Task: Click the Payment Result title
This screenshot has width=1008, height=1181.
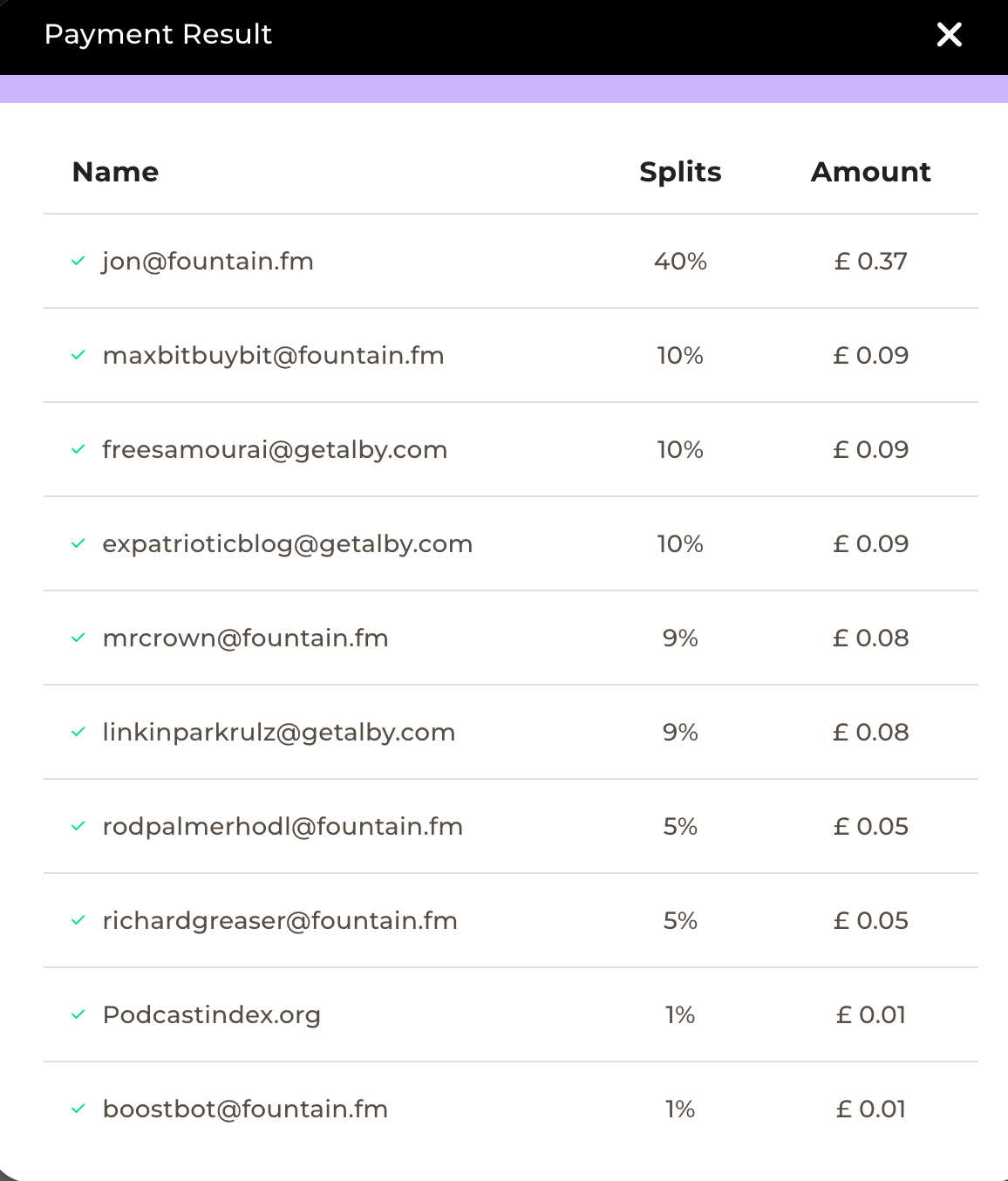Action: click(158, 35)
